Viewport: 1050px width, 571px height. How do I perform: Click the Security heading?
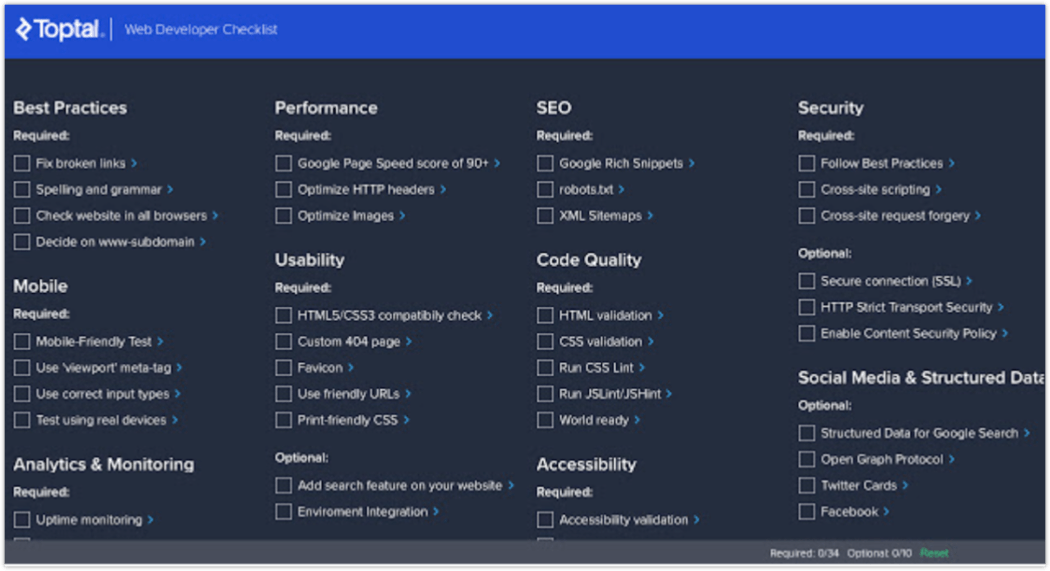click(x=830, y=108)
